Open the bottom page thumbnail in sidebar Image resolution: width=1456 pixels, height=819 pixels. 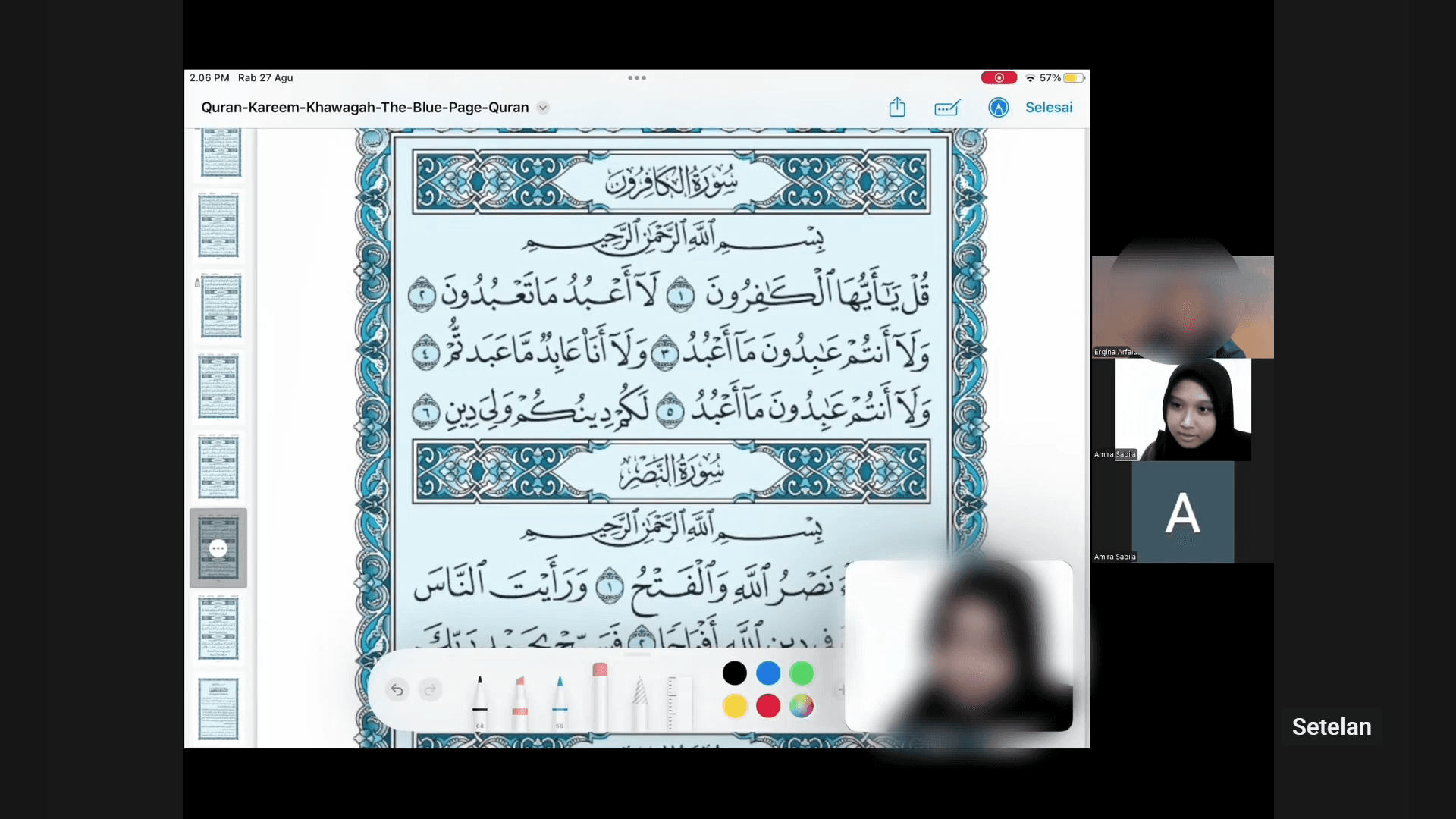pos(218,709)
